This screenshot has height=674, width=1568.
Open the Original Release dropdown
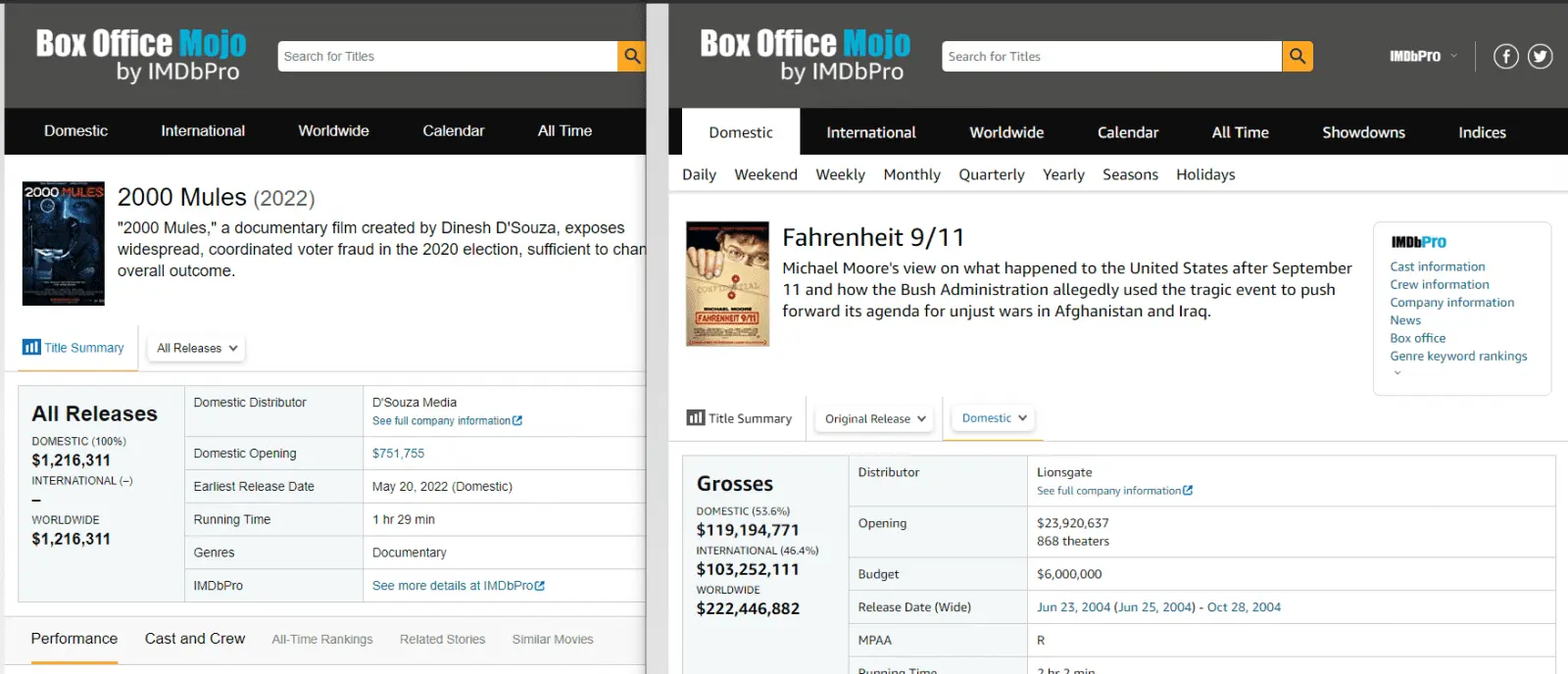coord(874,419)
